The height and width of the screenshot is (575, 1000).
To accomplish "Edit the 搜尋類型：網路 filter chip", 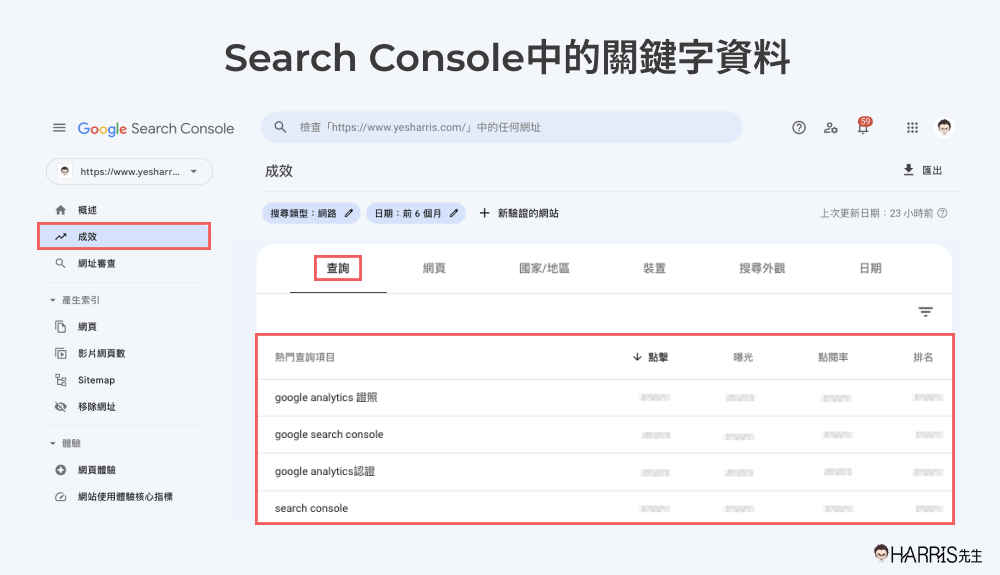I will coord(311,214).
